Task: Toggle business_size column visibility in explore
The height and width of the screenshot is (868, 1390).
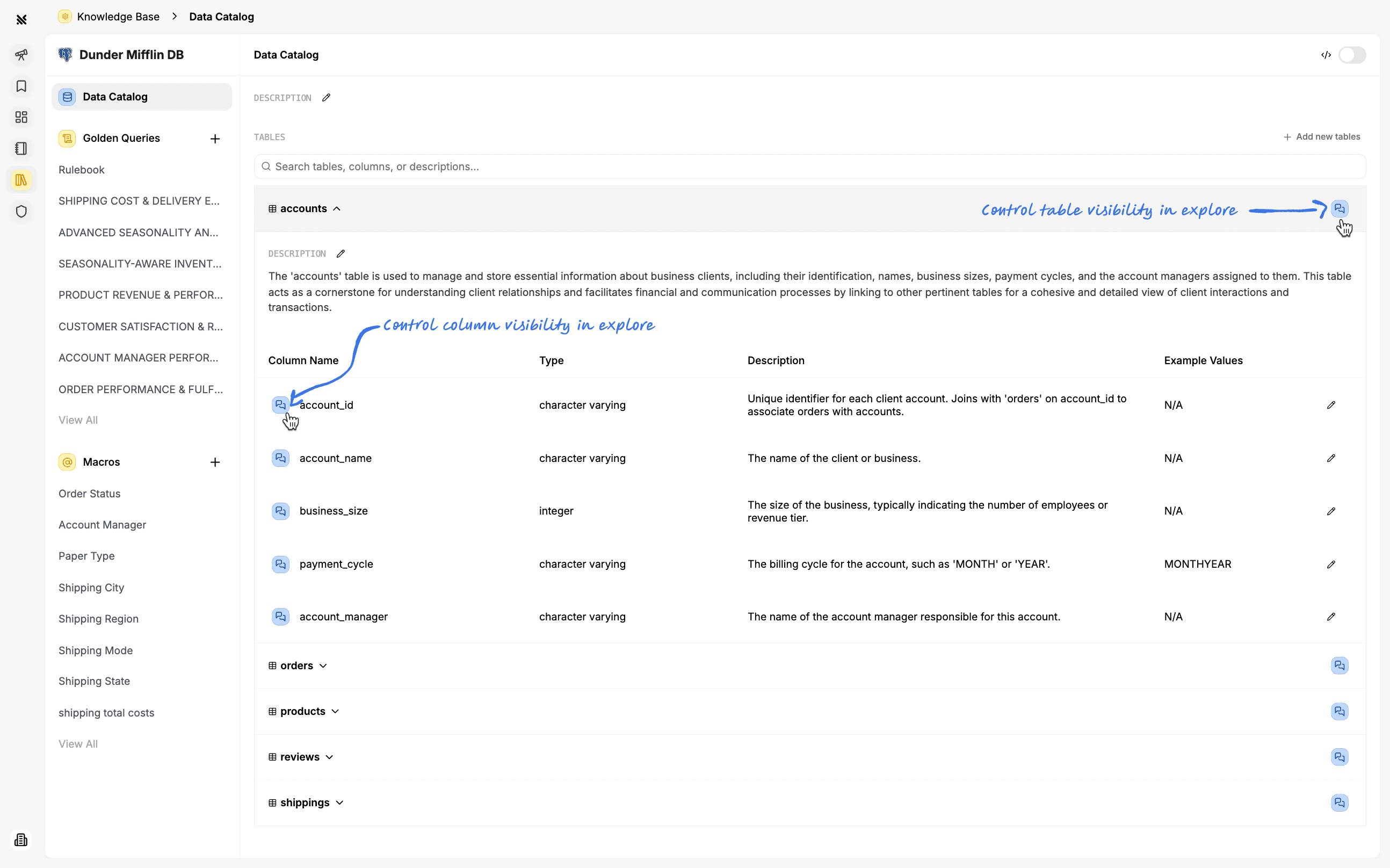Action: (x=280, y=511)
